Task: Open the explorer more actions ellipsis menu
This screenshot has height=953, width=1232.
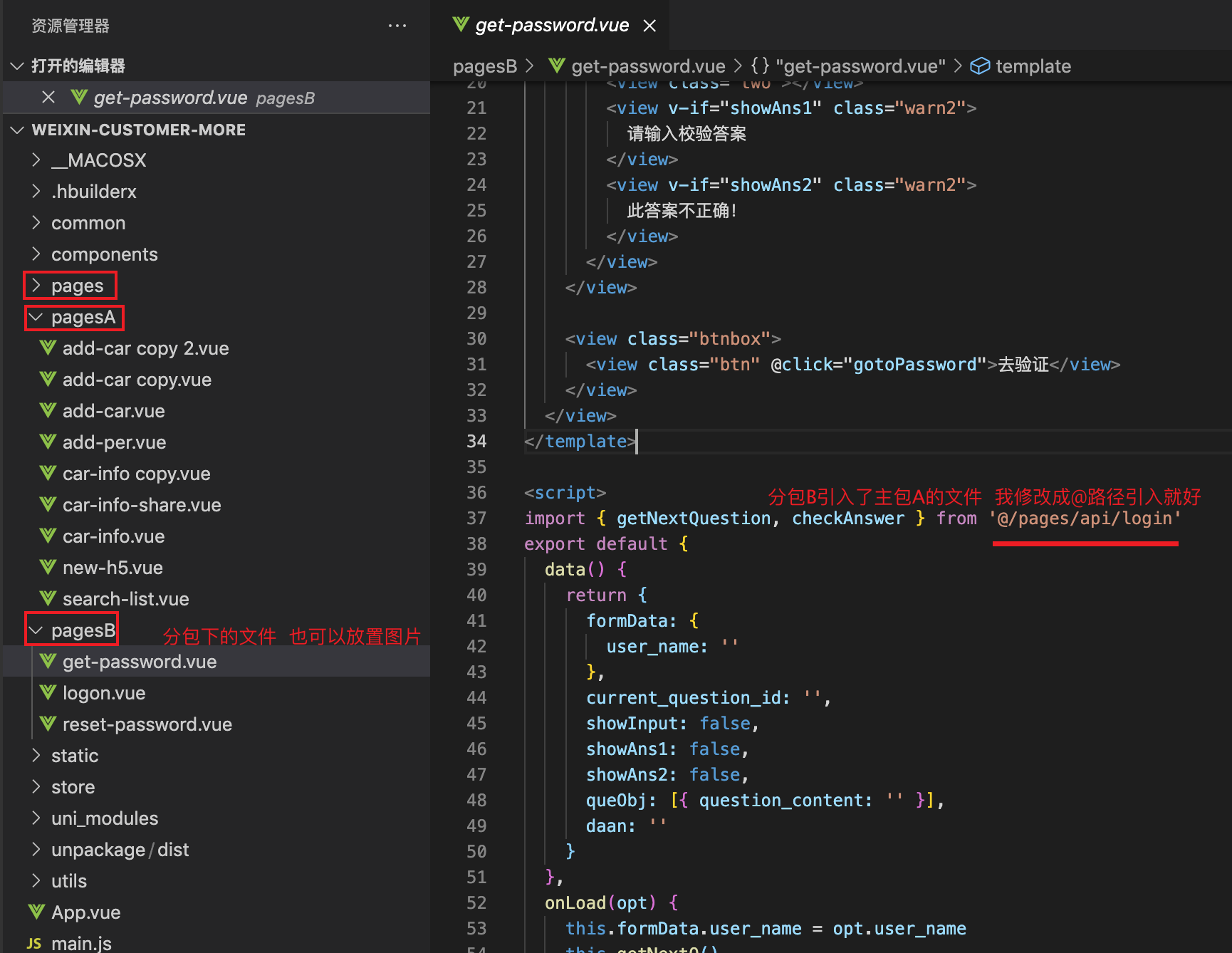Action: 397,26
